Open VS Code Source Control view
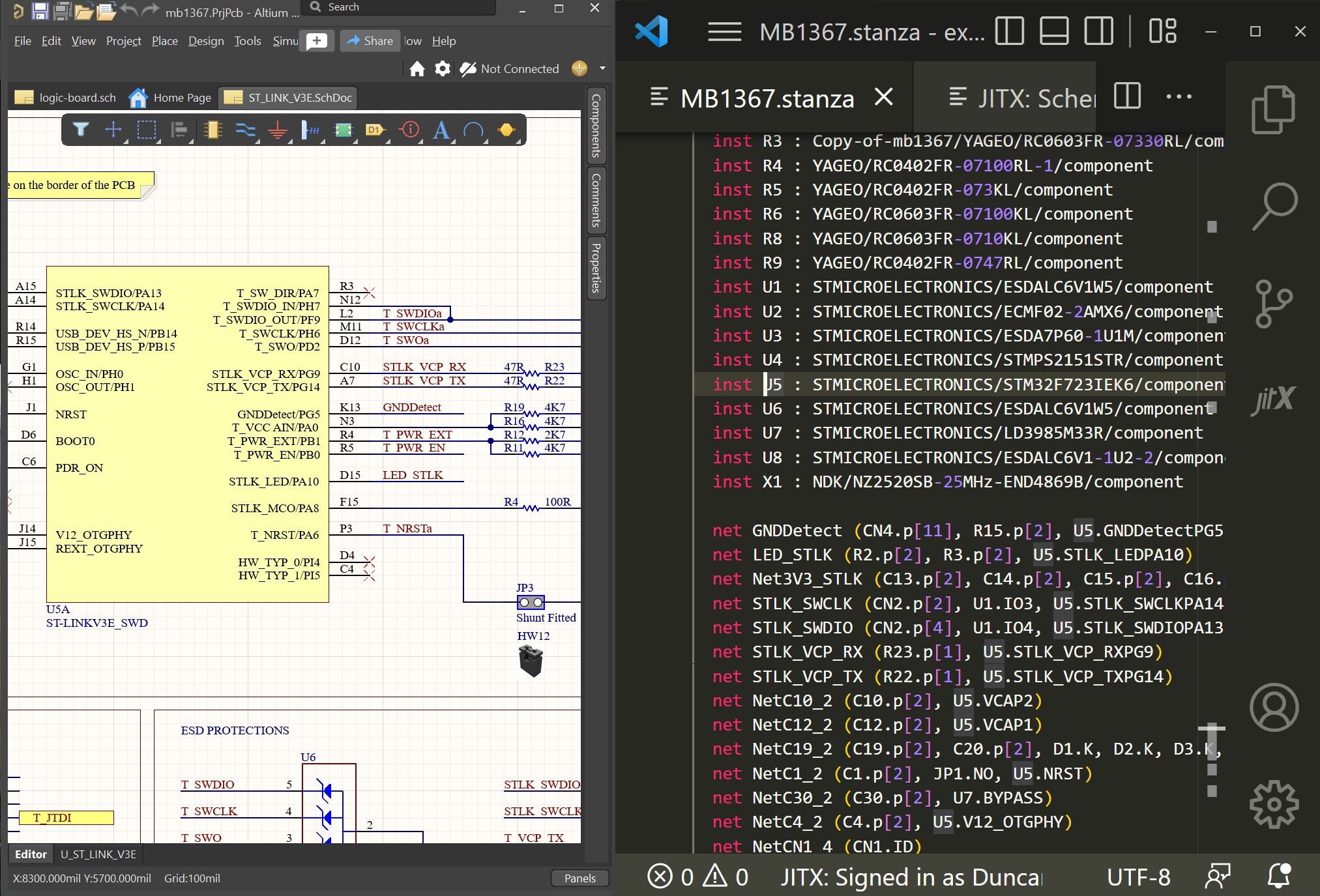This screenshot has width=1320, height=896. [x=1273, y=304]
